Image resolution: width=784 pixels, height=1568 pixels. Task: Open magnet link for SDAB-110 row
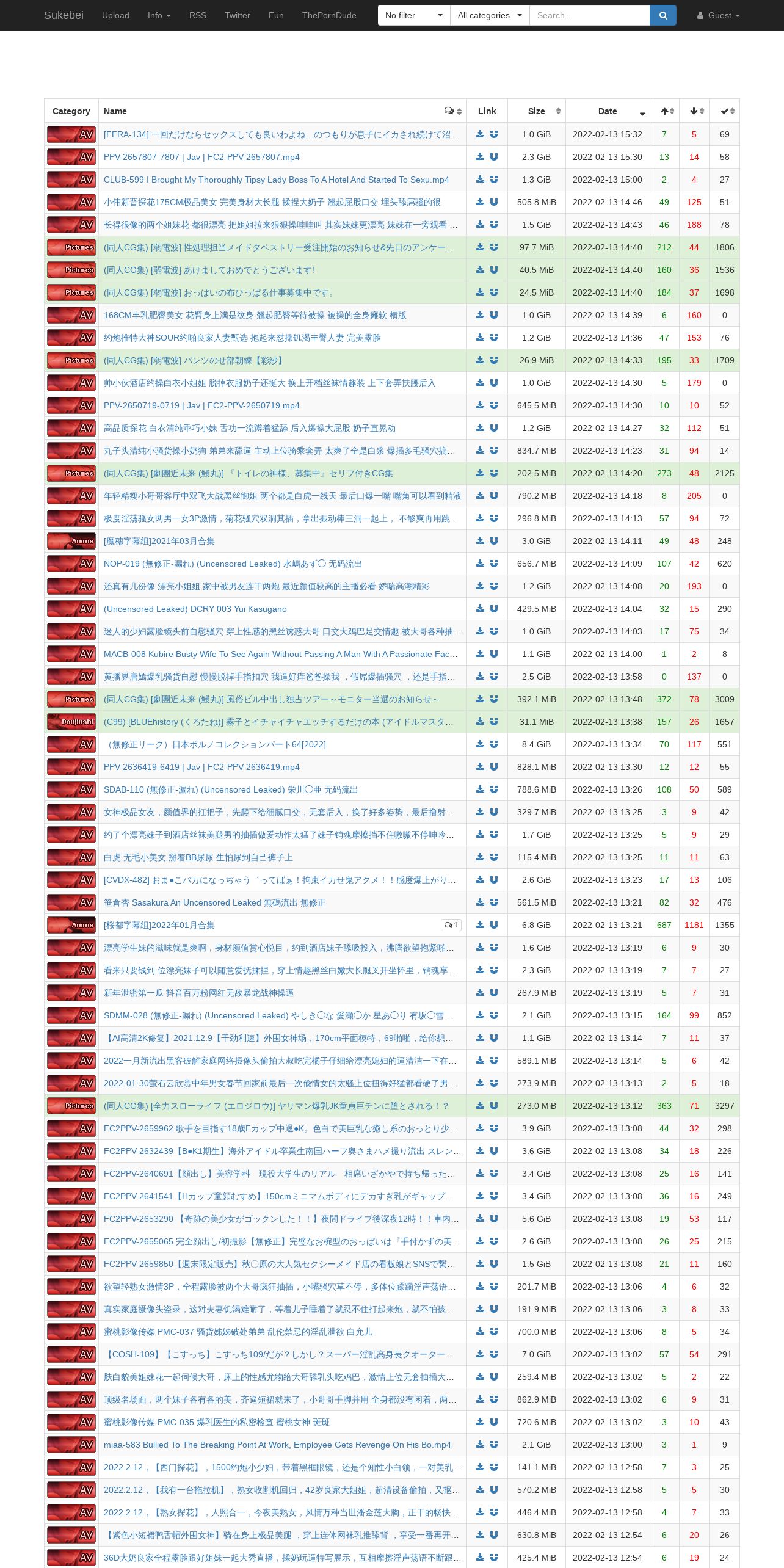click(494, 789)
